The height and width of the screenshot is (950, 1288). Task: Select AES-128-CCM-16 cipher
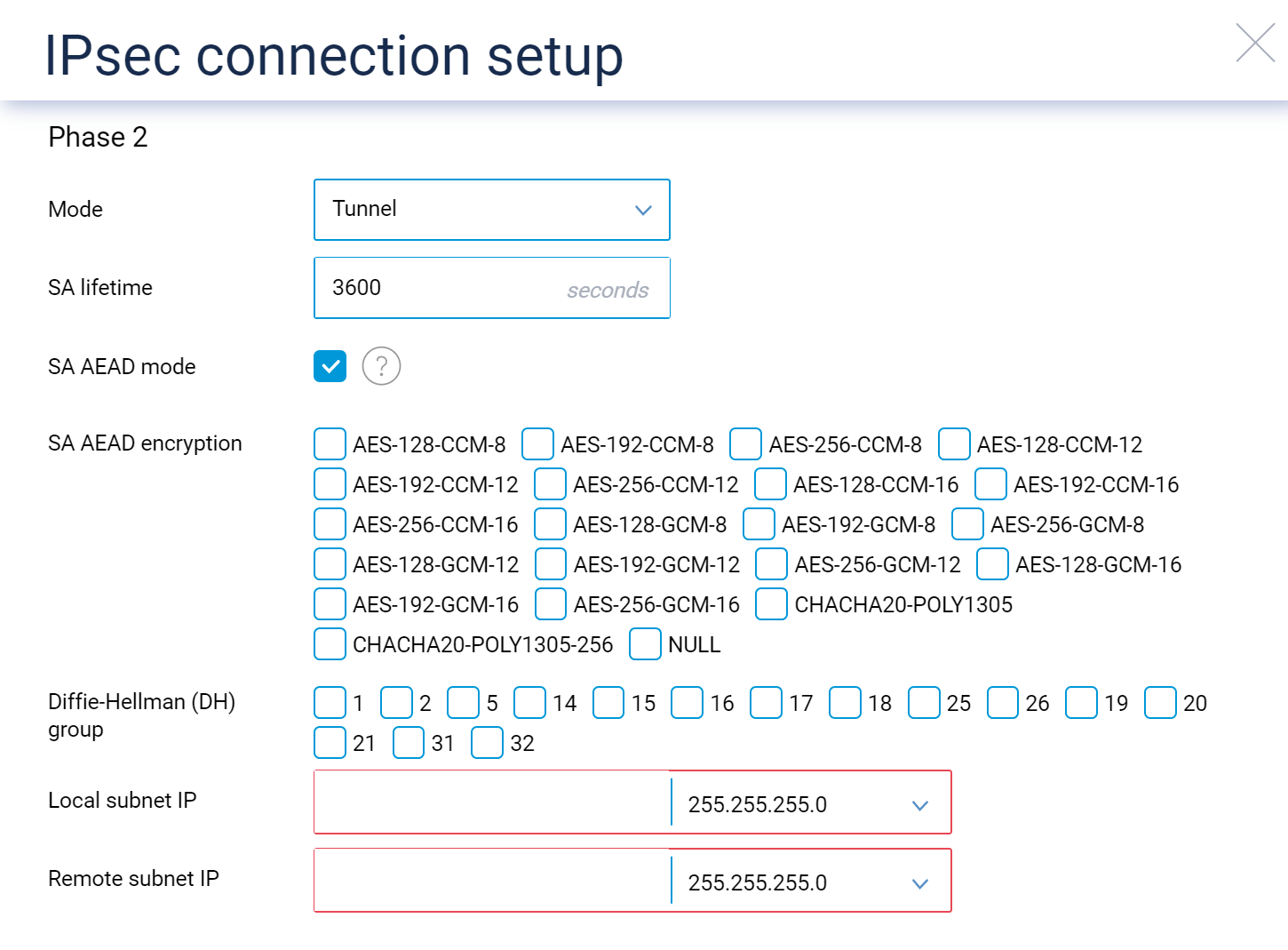771,483
